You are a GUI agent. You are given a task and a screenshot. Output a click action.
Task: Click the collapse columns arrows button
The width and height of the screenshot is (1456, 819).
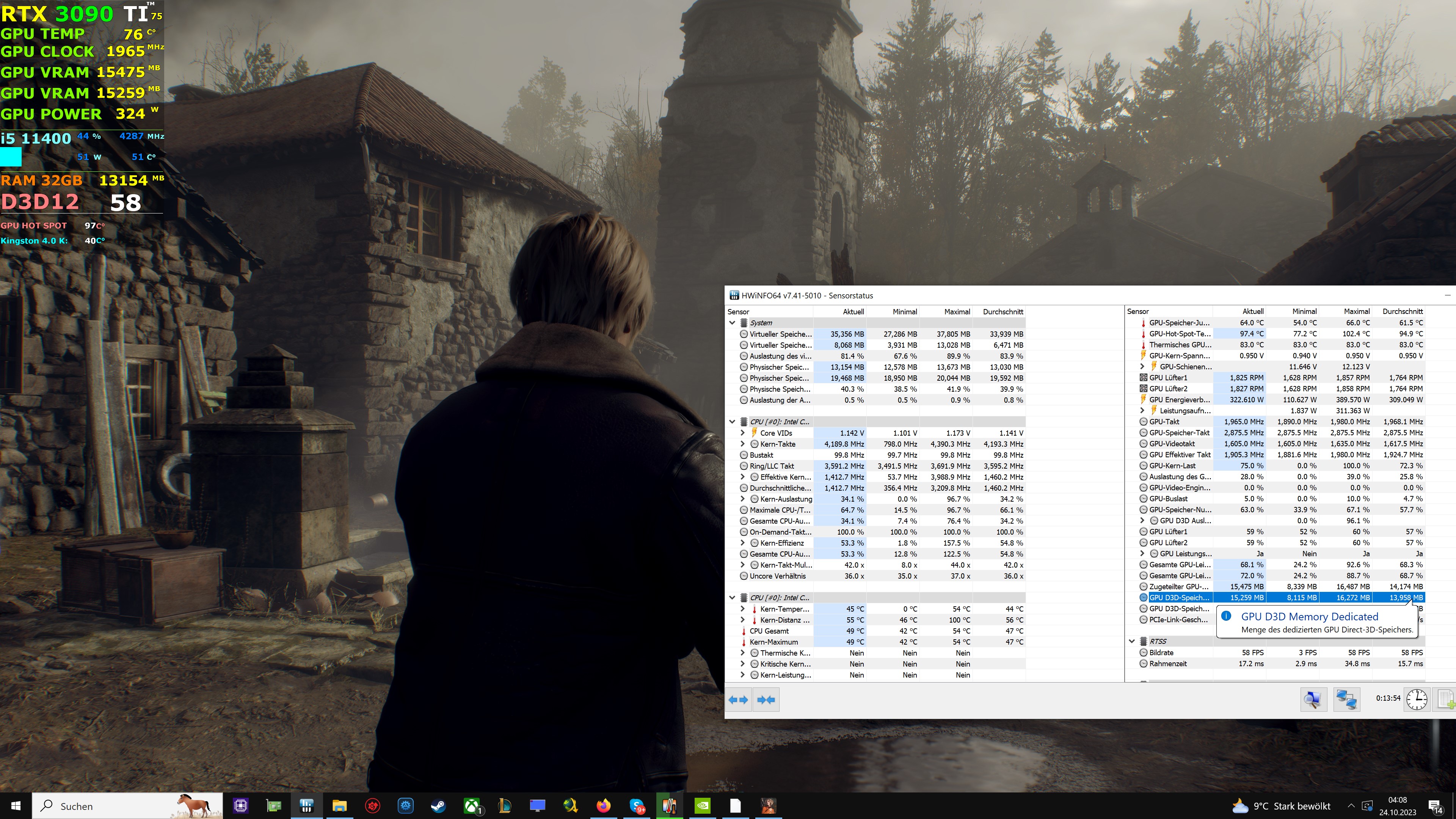766,700
